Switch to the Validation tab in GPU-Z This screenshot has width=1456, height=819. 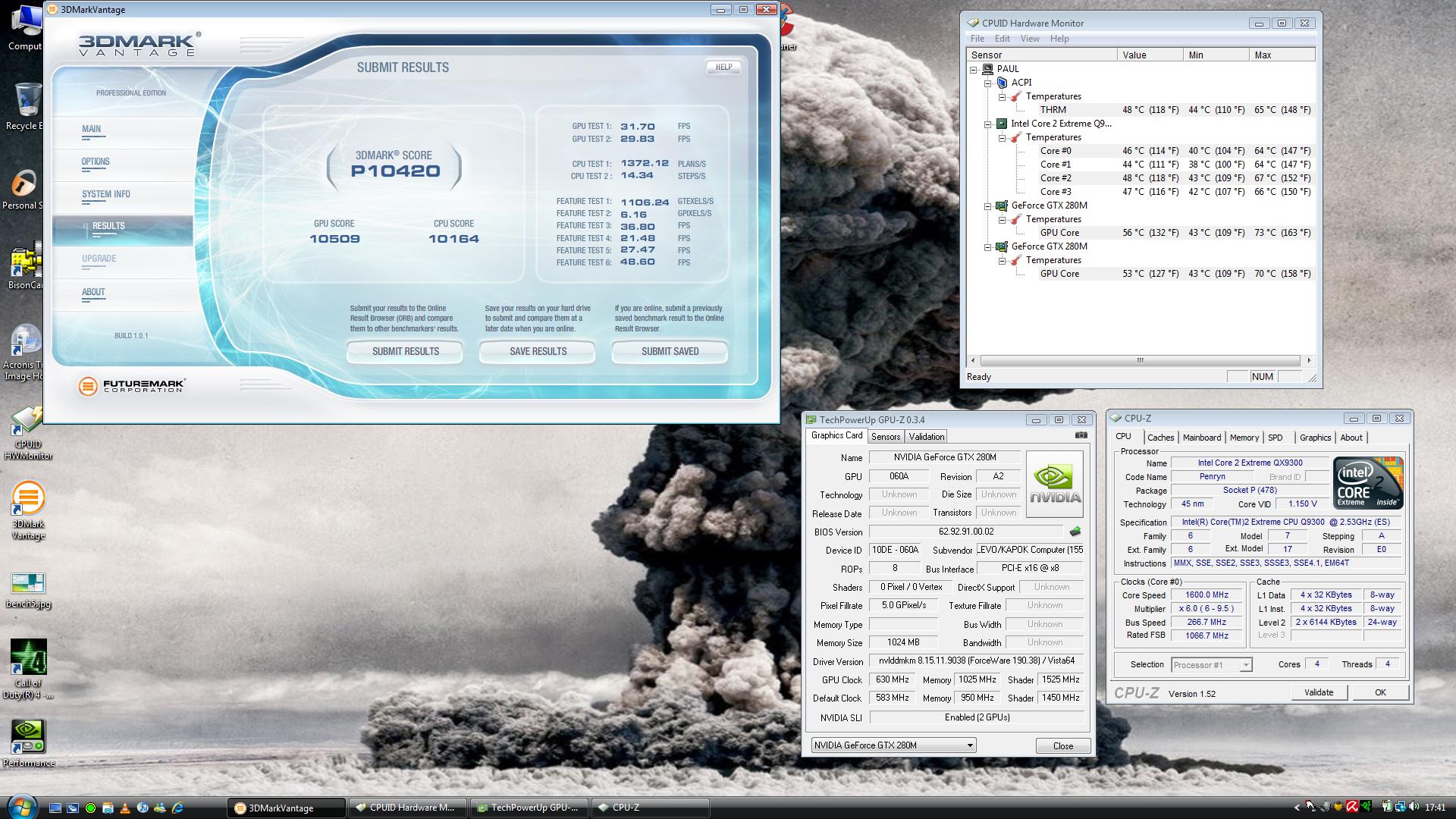pyautogui.click(x=927, y=437)
